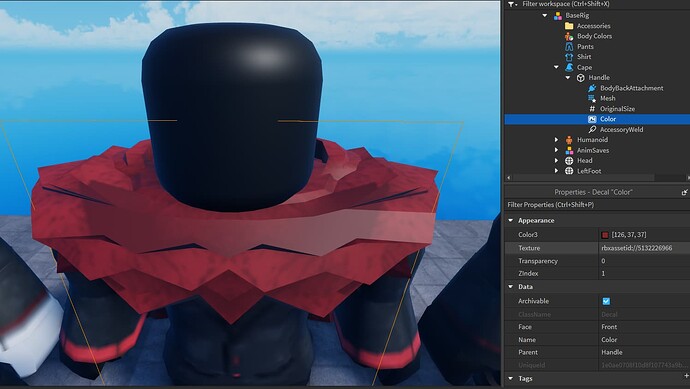The width and height of the screenshot is (690, 389).
Task: Collapse the BaseRig tree node
Action: 545,15
